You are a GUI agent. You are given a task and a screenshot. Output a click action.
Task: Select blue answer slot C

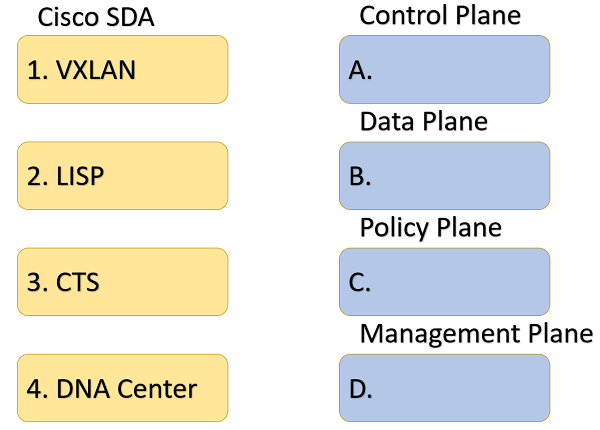(x=445, y=282)
